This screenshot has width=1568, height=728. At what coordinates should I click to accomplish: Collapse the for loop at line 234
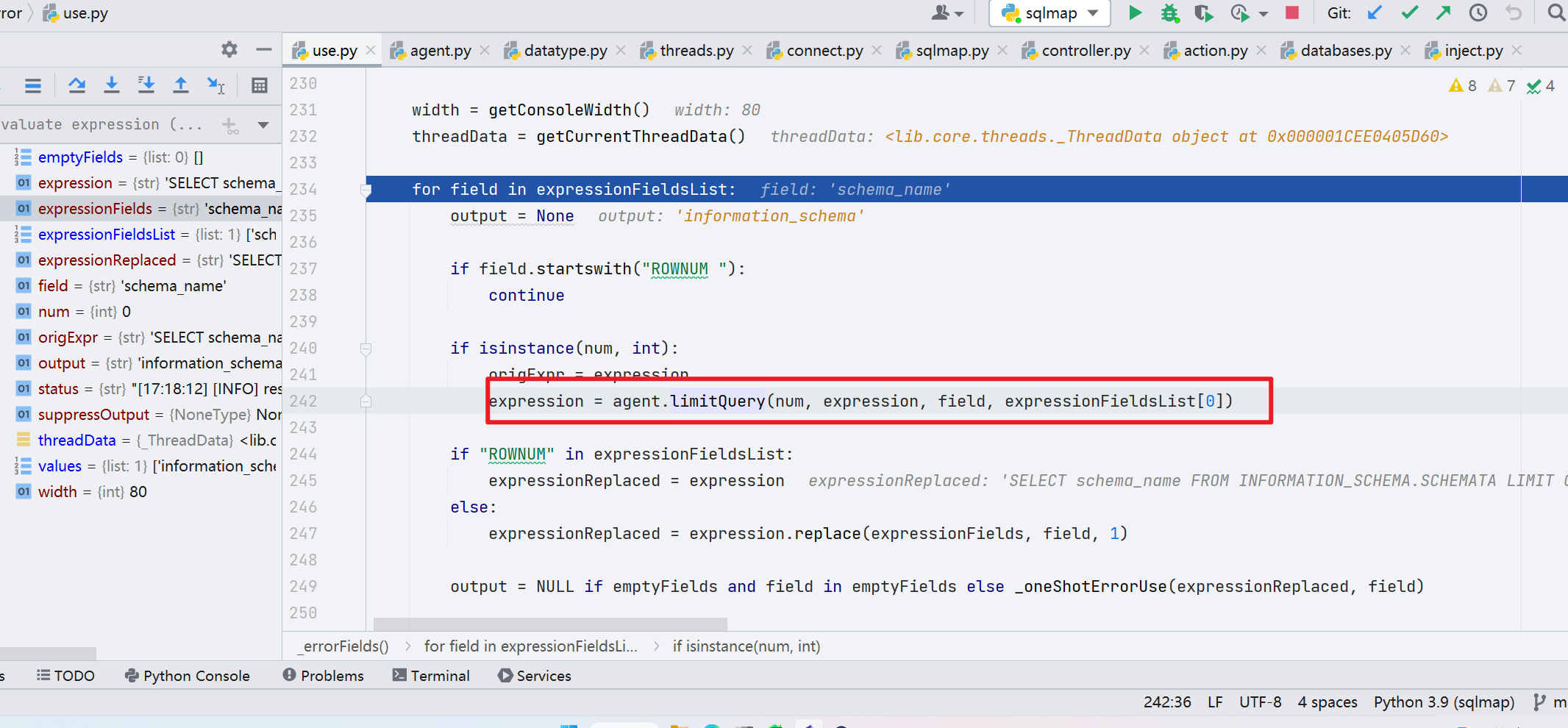[366, 190]
